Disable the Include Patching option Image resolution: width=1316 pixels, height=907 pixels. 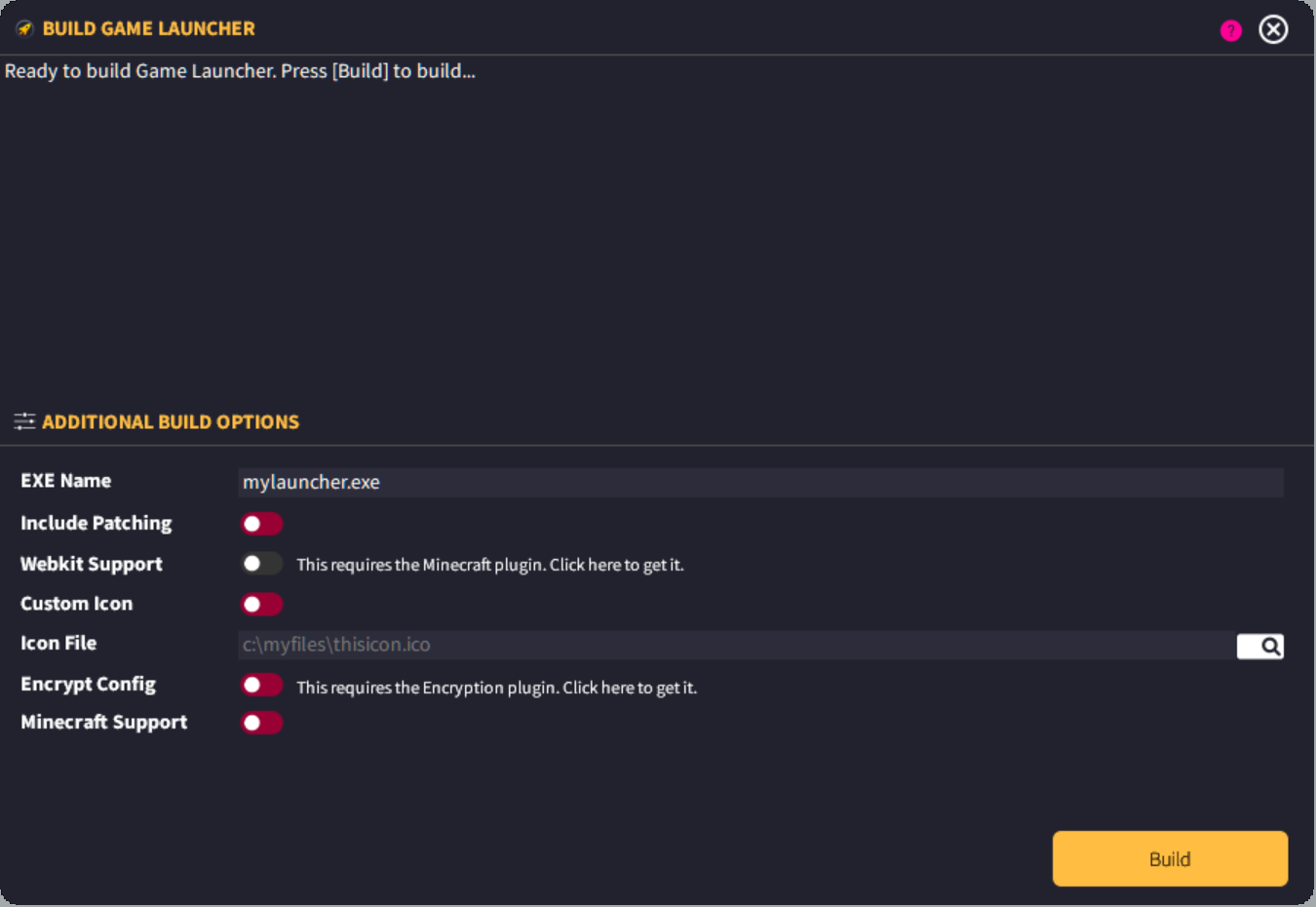coord(262,524)
